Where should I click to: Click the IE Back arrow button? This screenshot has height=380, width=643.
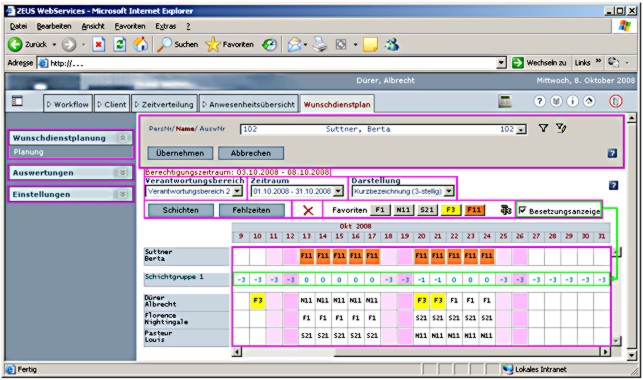click(x=16, y=44)
